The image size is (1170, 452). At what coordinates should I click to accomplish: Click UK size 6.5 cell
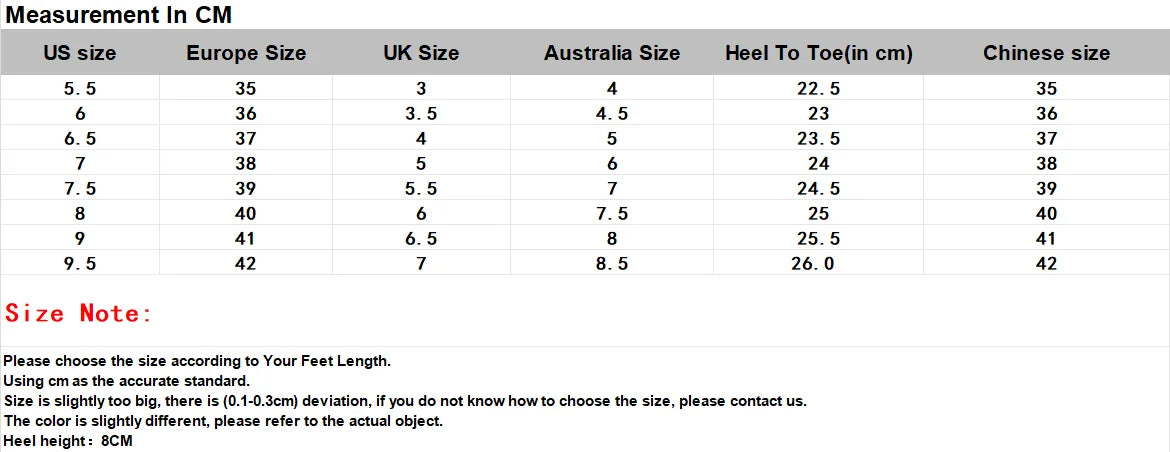point(422,239)
